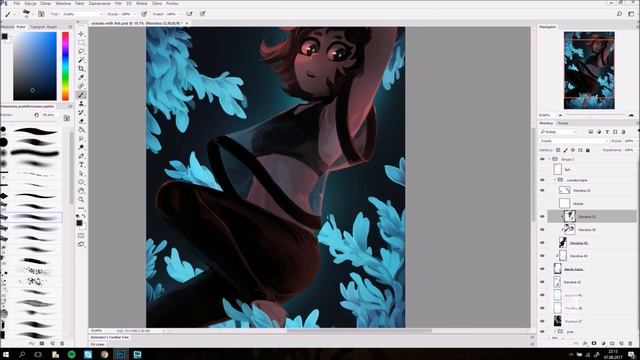Select the Hand tool

click(x=81, y=191)
